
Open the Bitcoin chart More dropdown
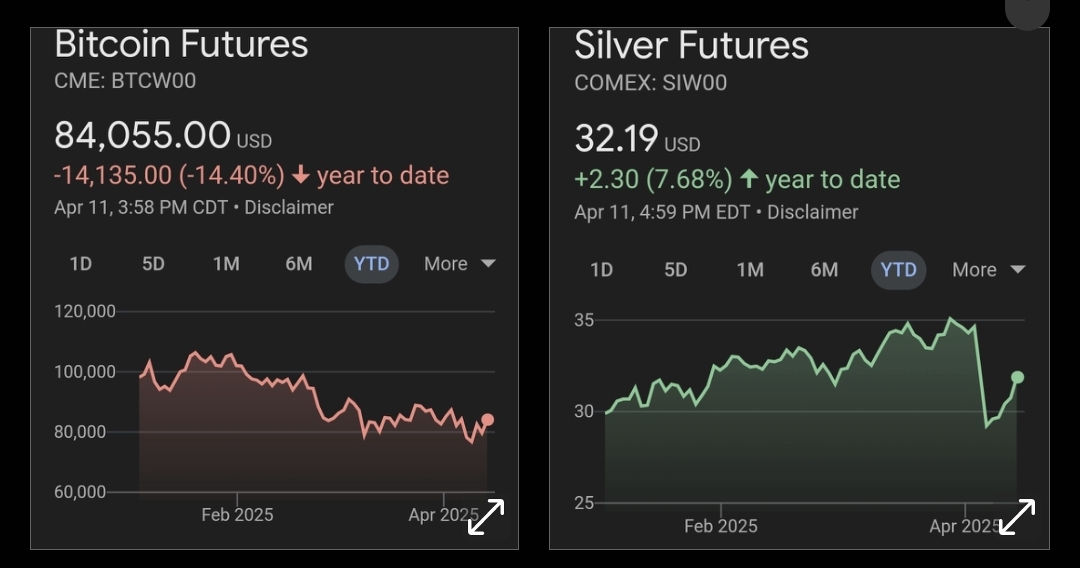459,264
